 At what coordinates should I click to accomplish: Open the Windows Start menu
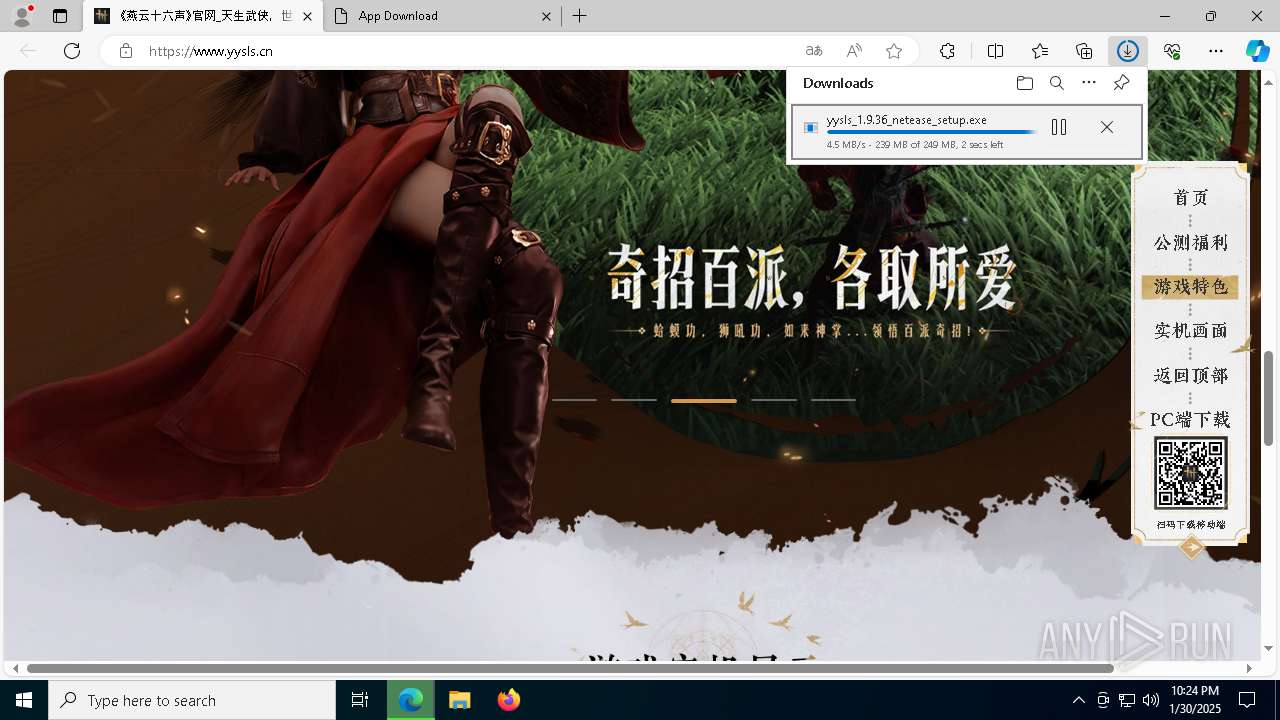click(x=24, y=700)
